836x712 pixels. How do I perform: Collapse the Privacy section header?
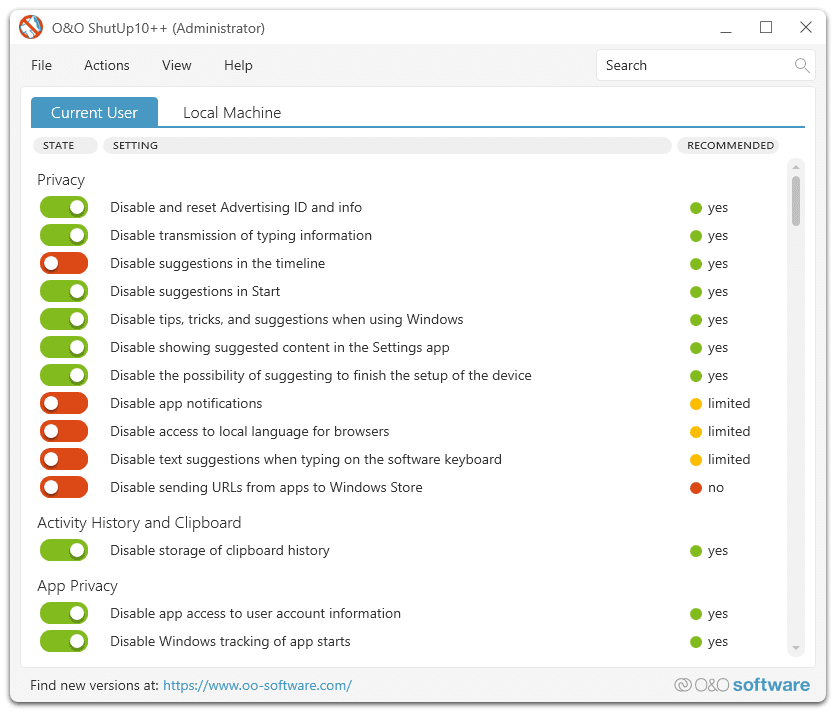click(61, 180)
